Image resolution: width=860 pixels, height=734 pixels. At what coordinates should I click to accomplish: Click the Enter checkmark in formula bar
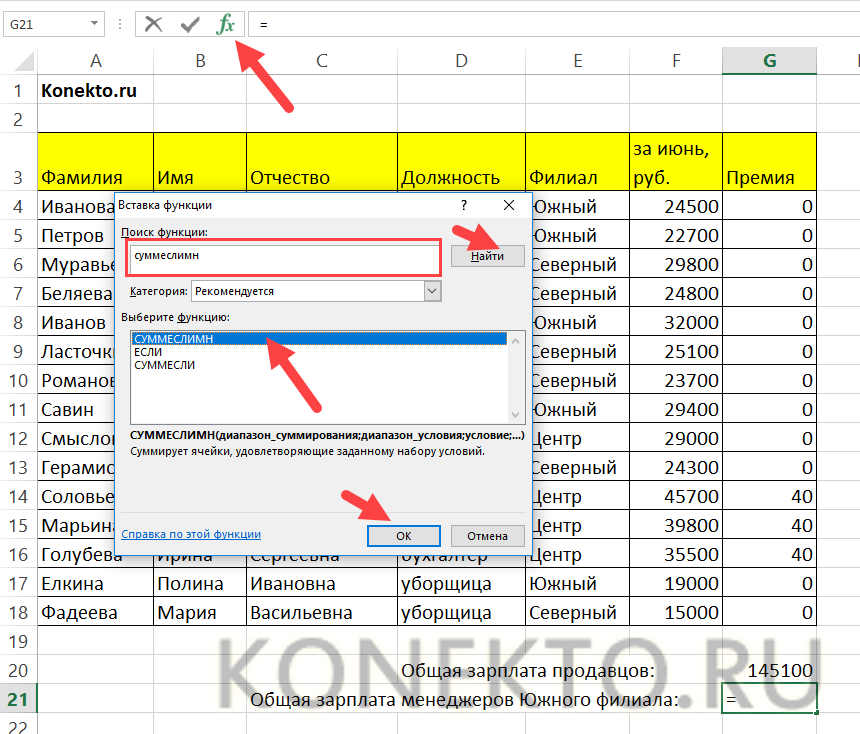coord(190,24)
